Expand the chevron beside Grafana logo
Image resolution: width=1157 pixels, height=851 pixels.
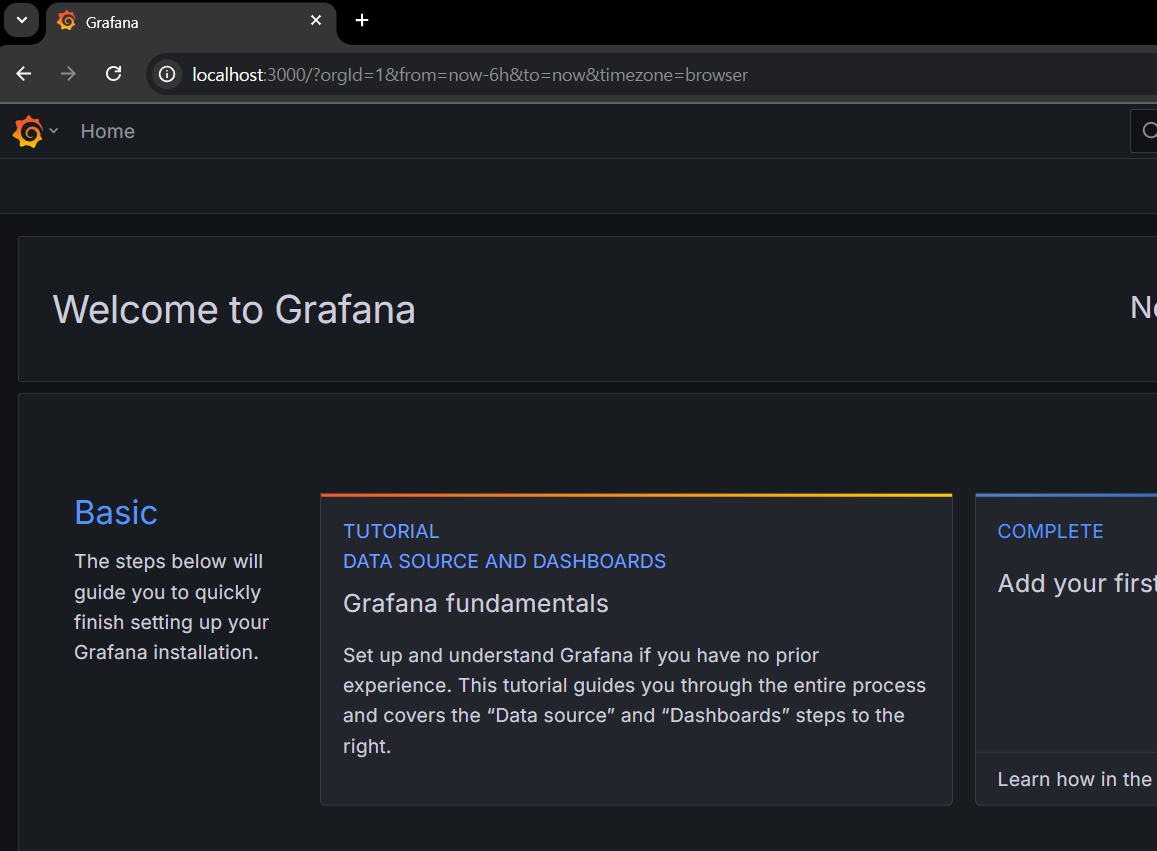[53, 131]
